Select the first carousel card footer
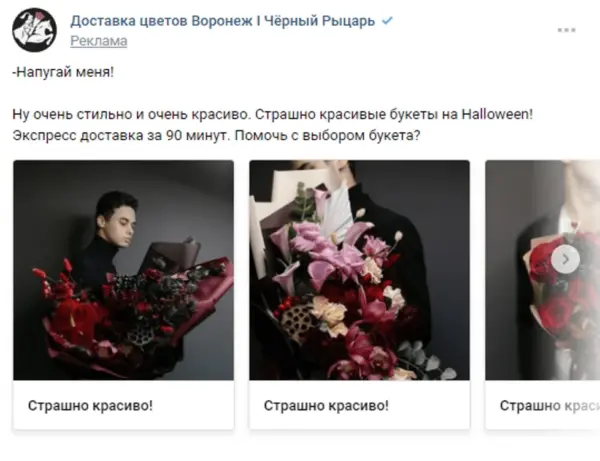This screenshot has height=461, width=600. (124, 405)
